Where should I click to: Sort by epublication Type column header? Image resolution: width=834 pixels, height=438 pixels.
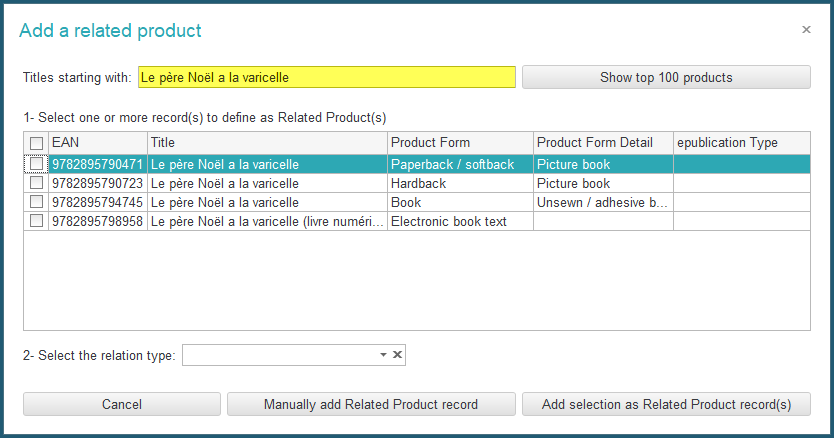(742, 143)
